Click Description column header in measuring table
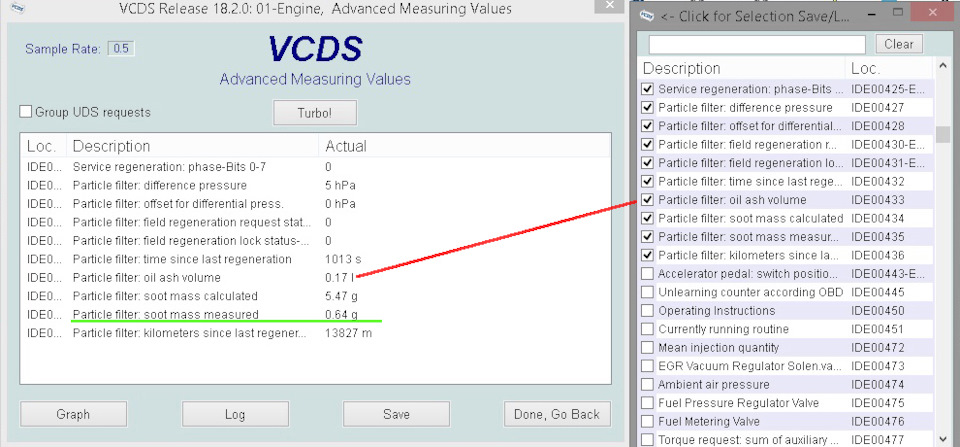This screenshot has height=447, width=960. pyautogui.click(x=192, y=146)
